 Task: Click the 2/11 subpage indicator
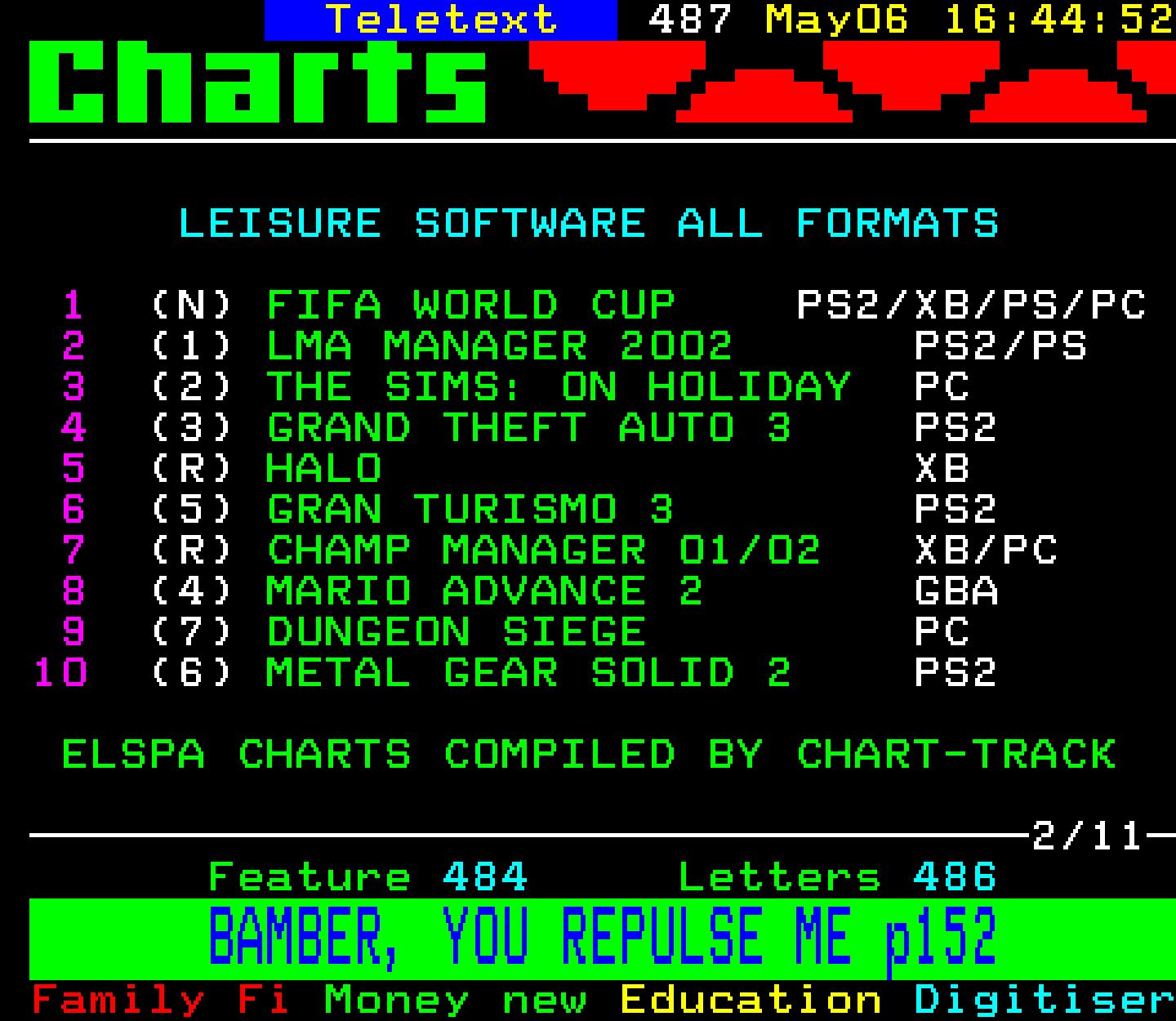(1087, 836)
